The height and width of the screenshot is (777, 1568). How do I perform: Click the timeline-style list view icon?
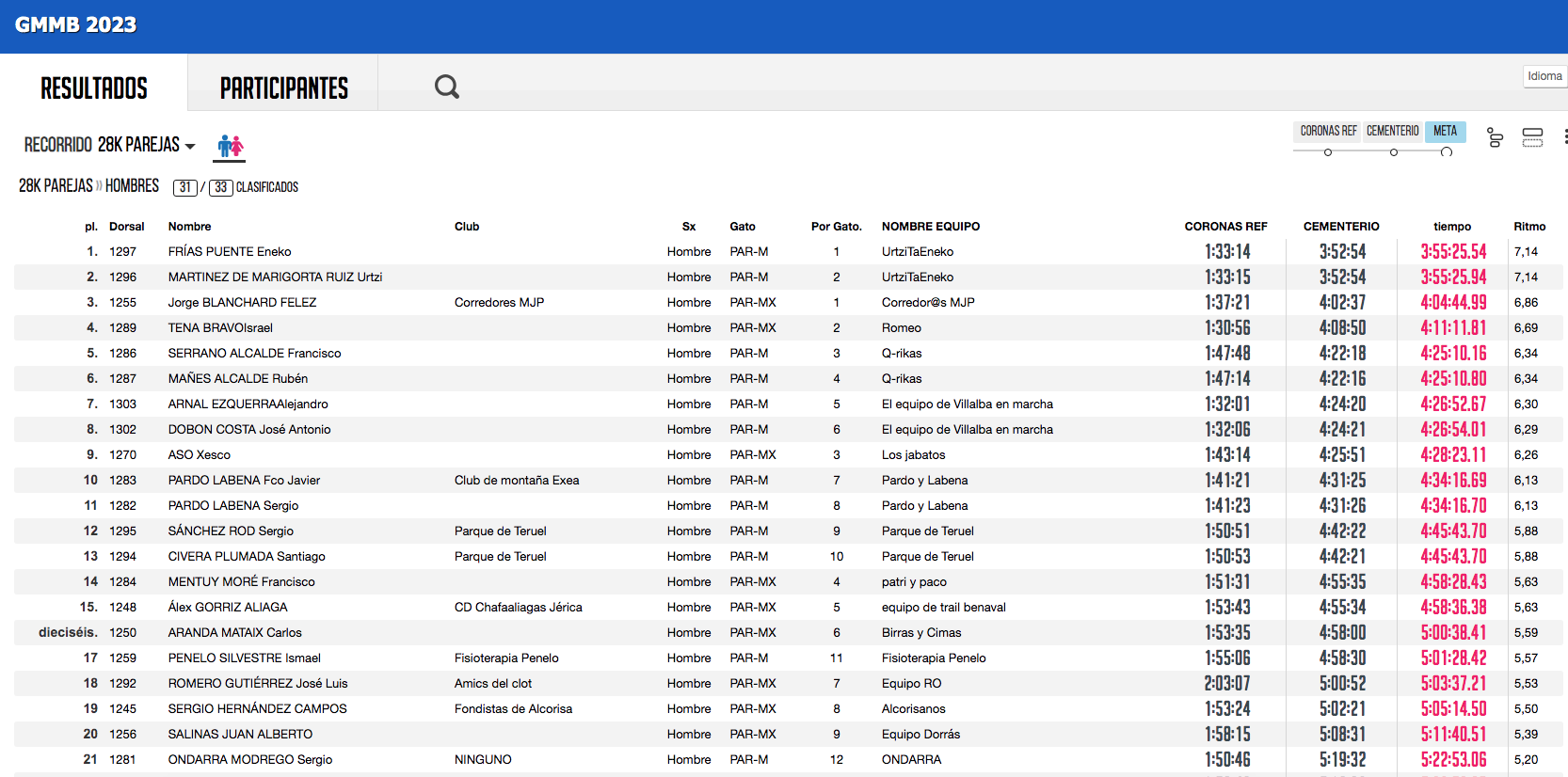click(x=1495, y=137)
